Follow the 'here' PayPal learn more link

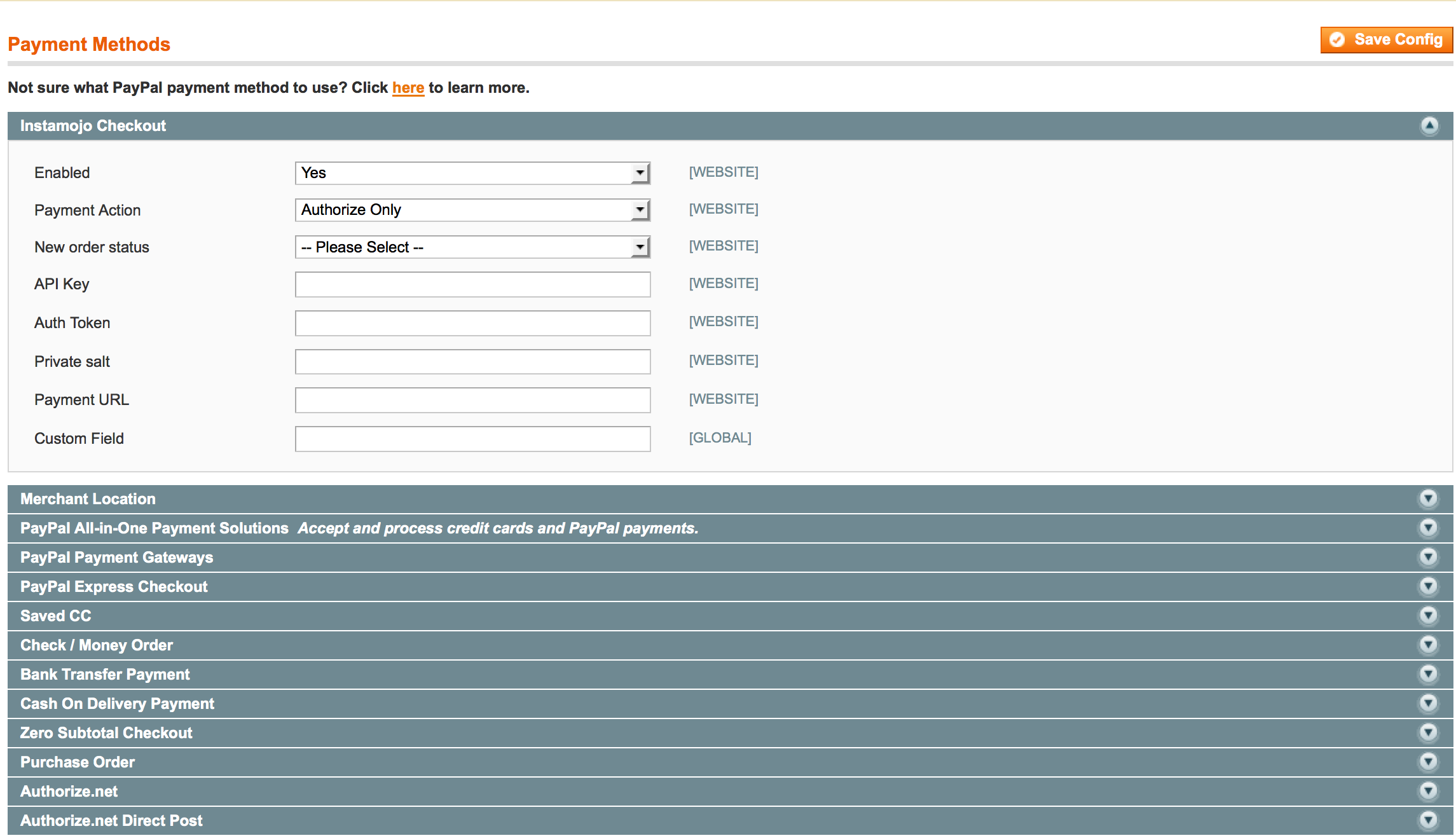[x=408, y=88]
